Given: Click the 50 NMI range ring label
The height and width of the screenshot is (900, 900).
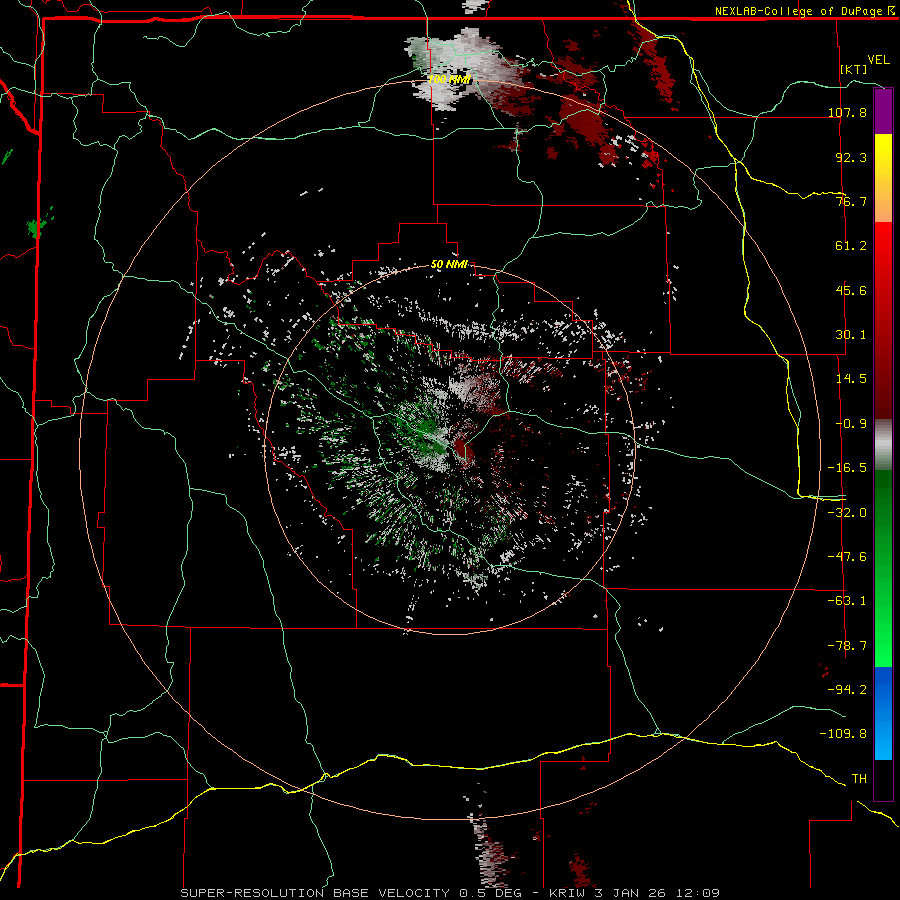Looking at the screenshot, I should pos(449,264).
